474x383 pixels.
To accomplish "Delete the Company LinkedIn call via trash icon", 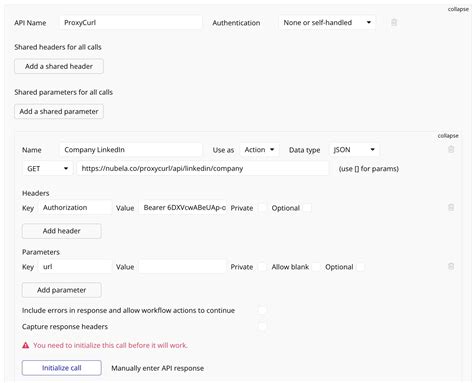I will (451, 149).
